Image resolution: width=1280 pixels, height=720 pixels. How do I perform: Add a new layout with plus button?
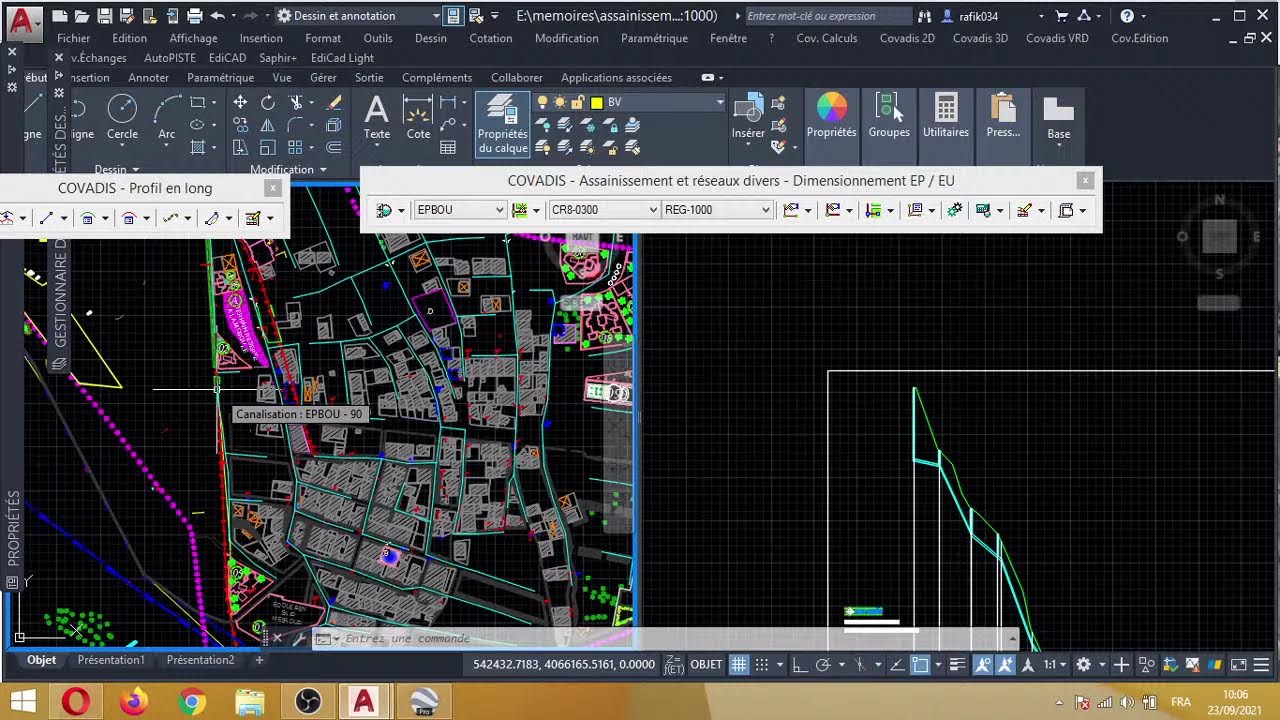point(259,660)
